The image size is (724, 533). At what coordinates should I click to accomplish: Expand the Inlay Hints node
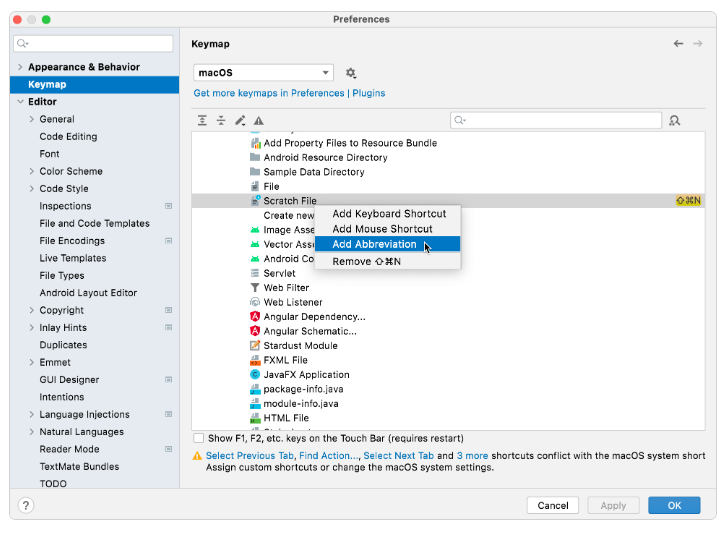31,327
